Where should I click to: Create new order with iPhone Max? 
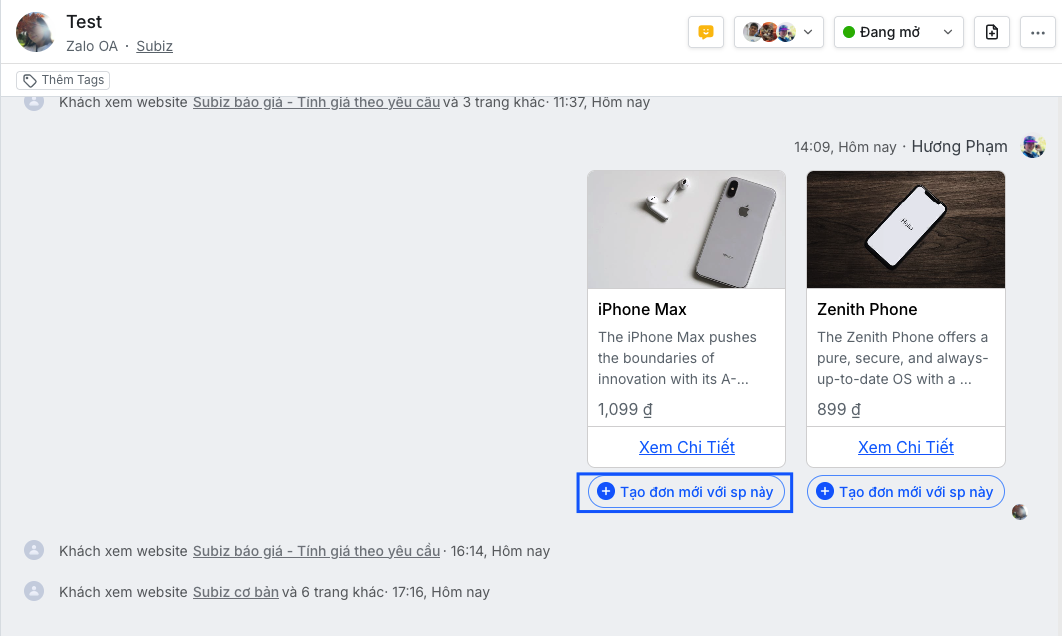686,492
